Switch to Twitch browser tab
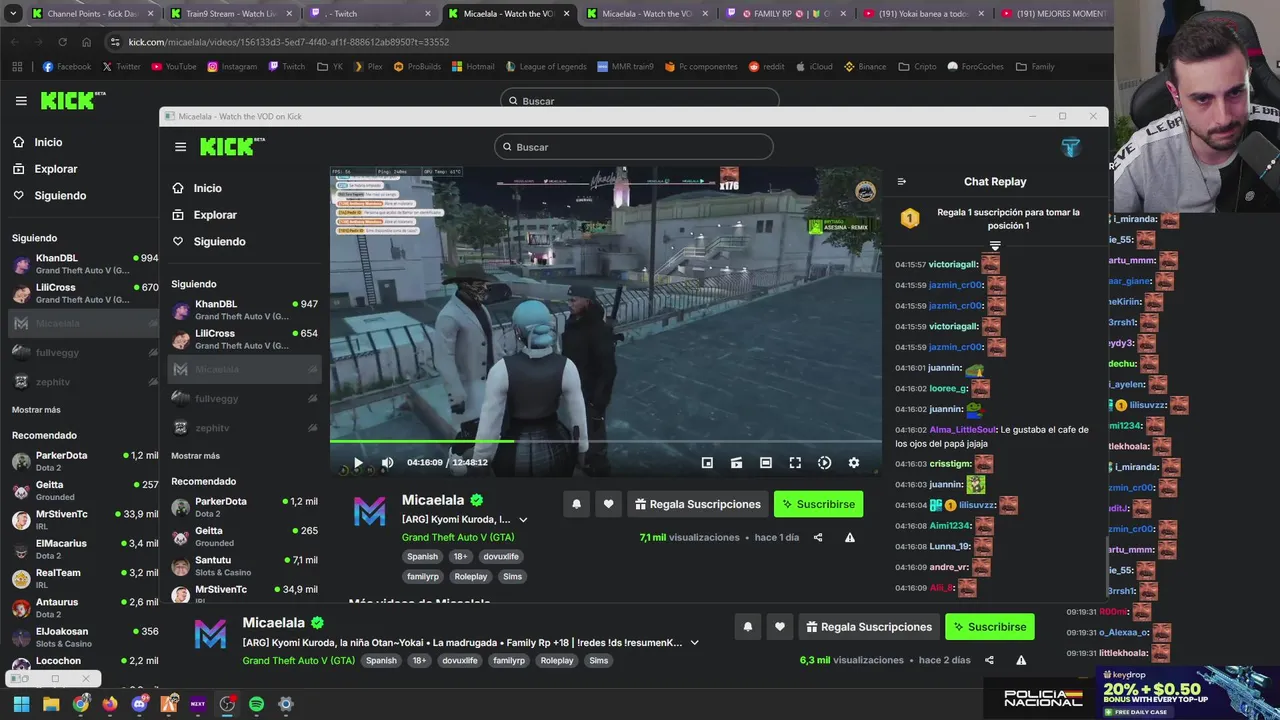Screen dimensions: 1280x720 (x=370, y=14)
